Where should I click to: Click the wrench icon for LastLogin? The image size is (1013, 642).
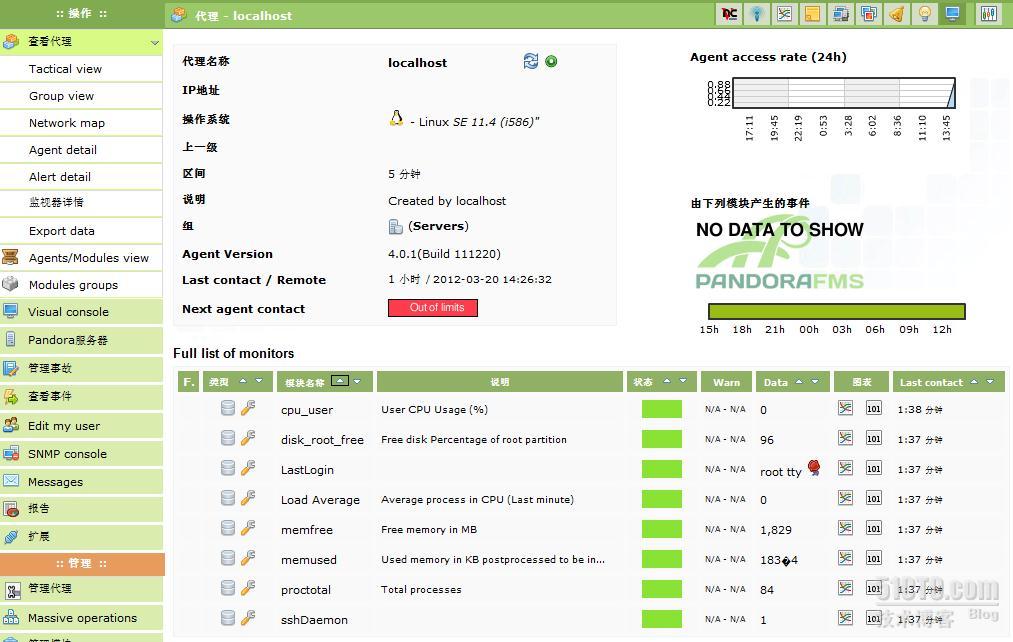[248, 468]
